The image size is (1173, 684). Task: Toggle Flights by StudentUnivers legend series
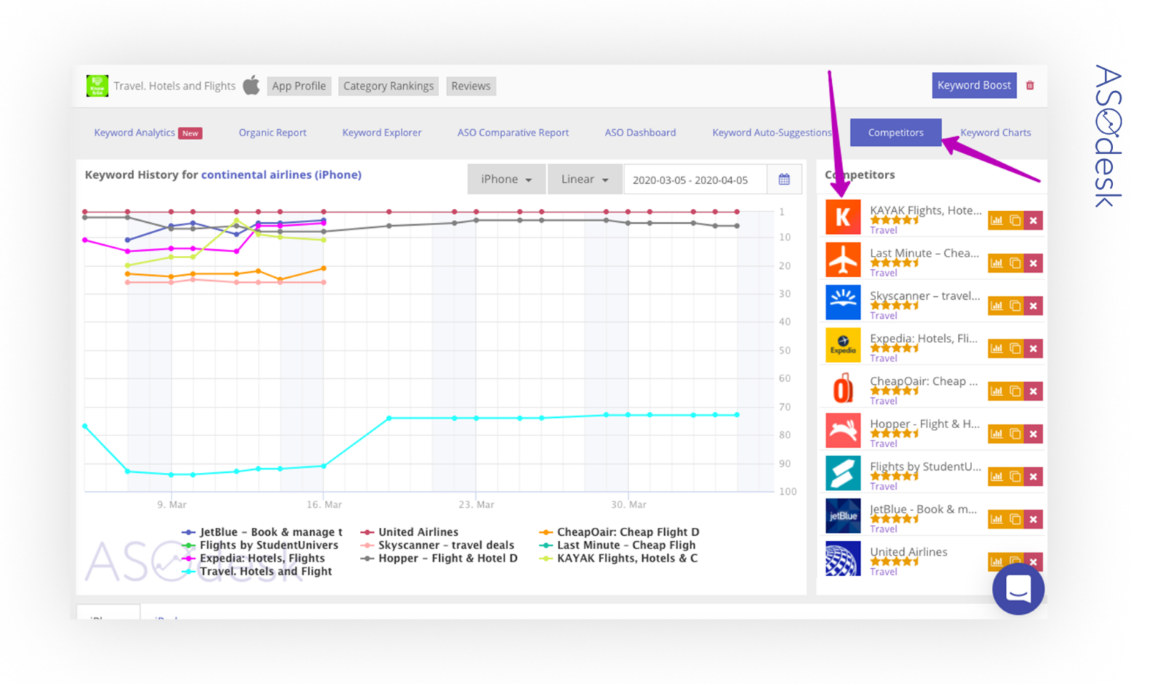(x=260, y=545)
